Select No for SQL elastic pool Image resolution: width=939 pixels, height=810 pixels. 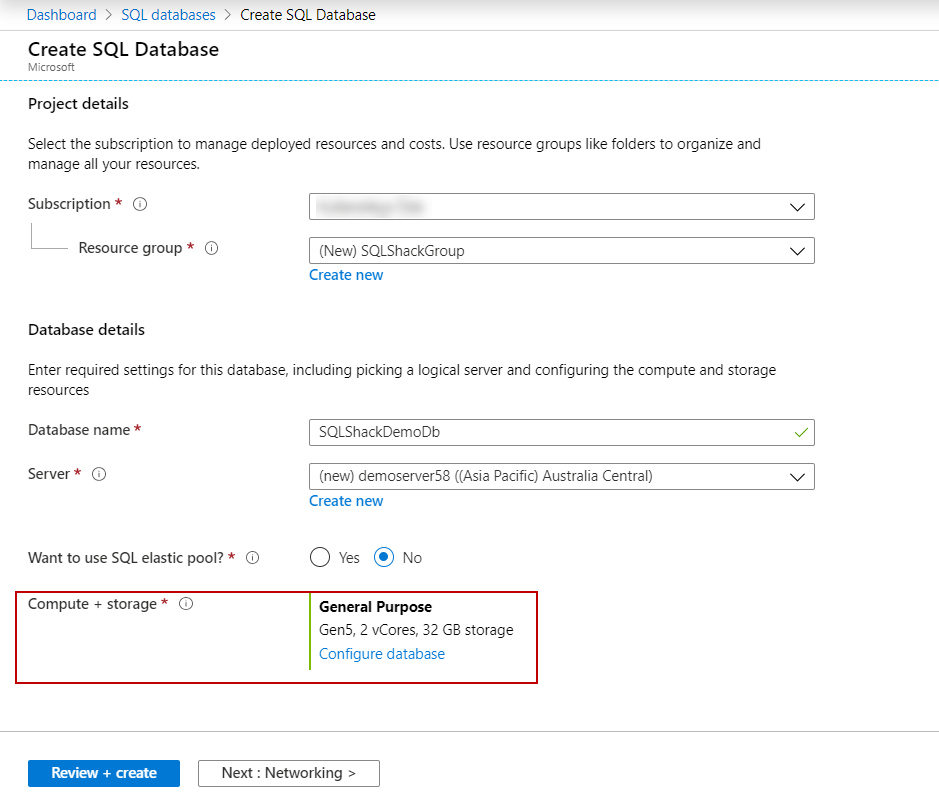(384, 558)
